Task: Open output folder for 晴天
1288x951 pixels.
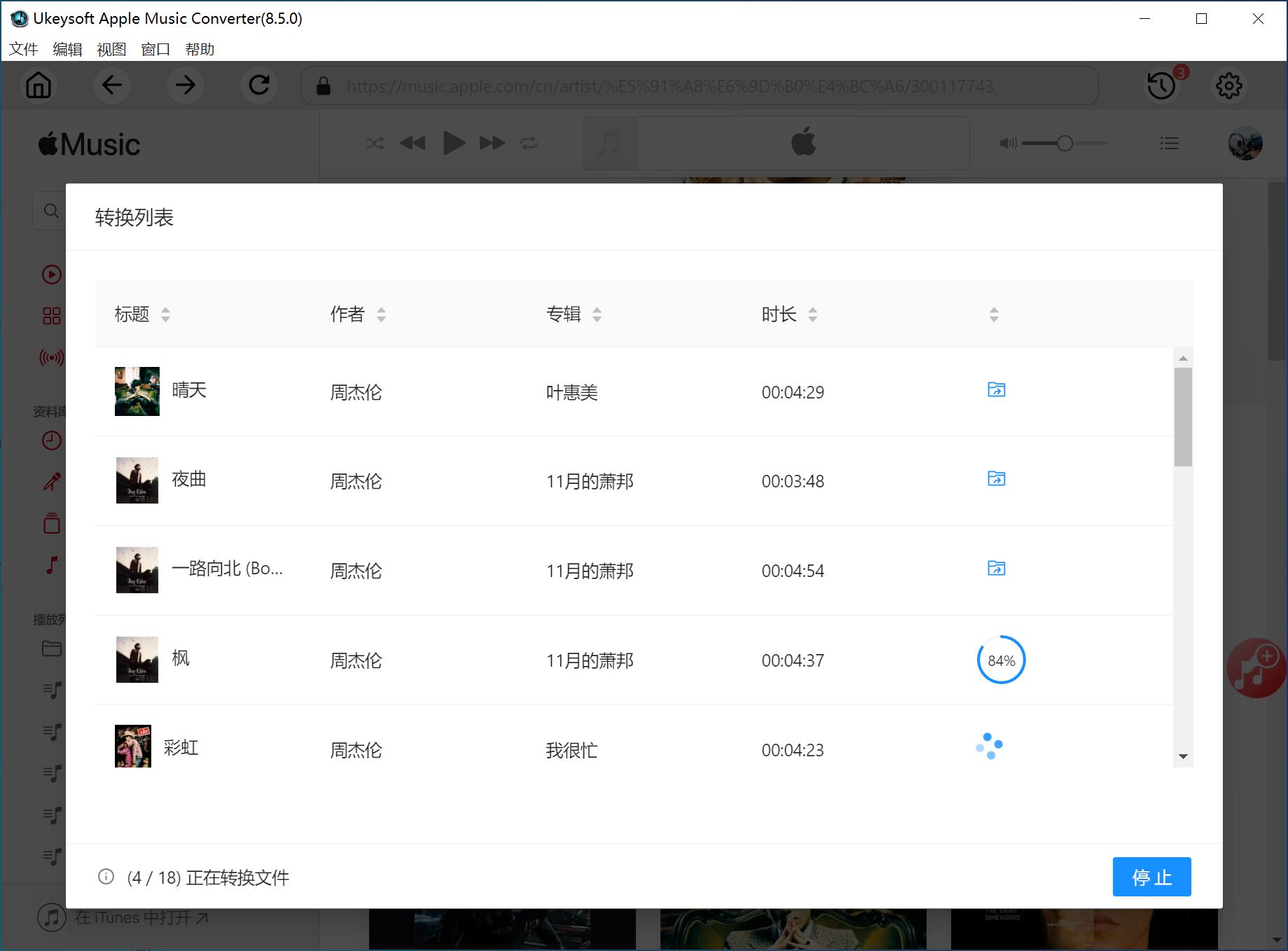Action: 996,389
